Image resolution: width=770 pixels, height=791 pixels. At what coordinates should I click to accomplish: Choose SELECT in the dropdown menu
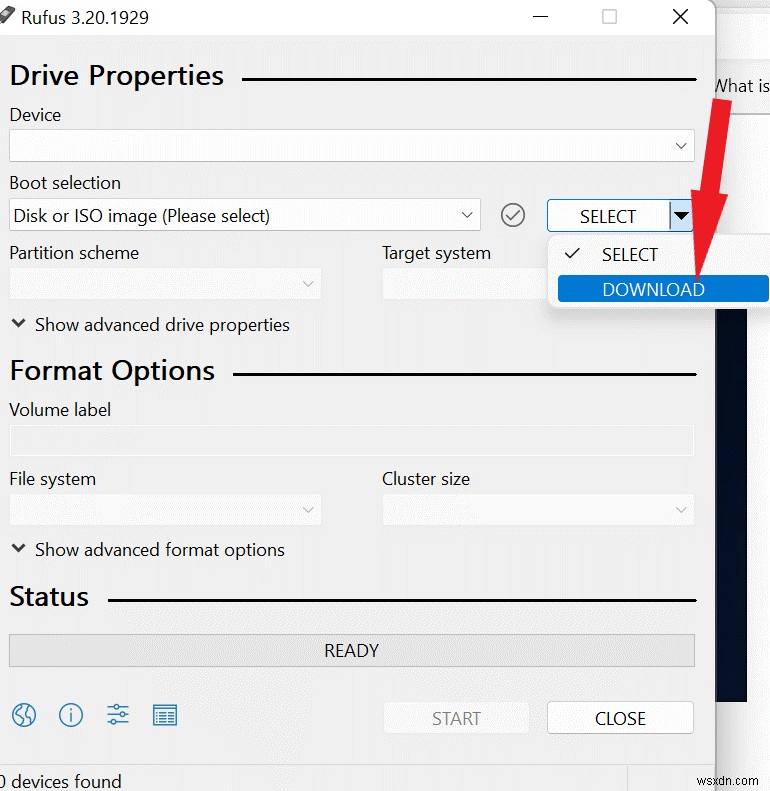pos(663,254)
